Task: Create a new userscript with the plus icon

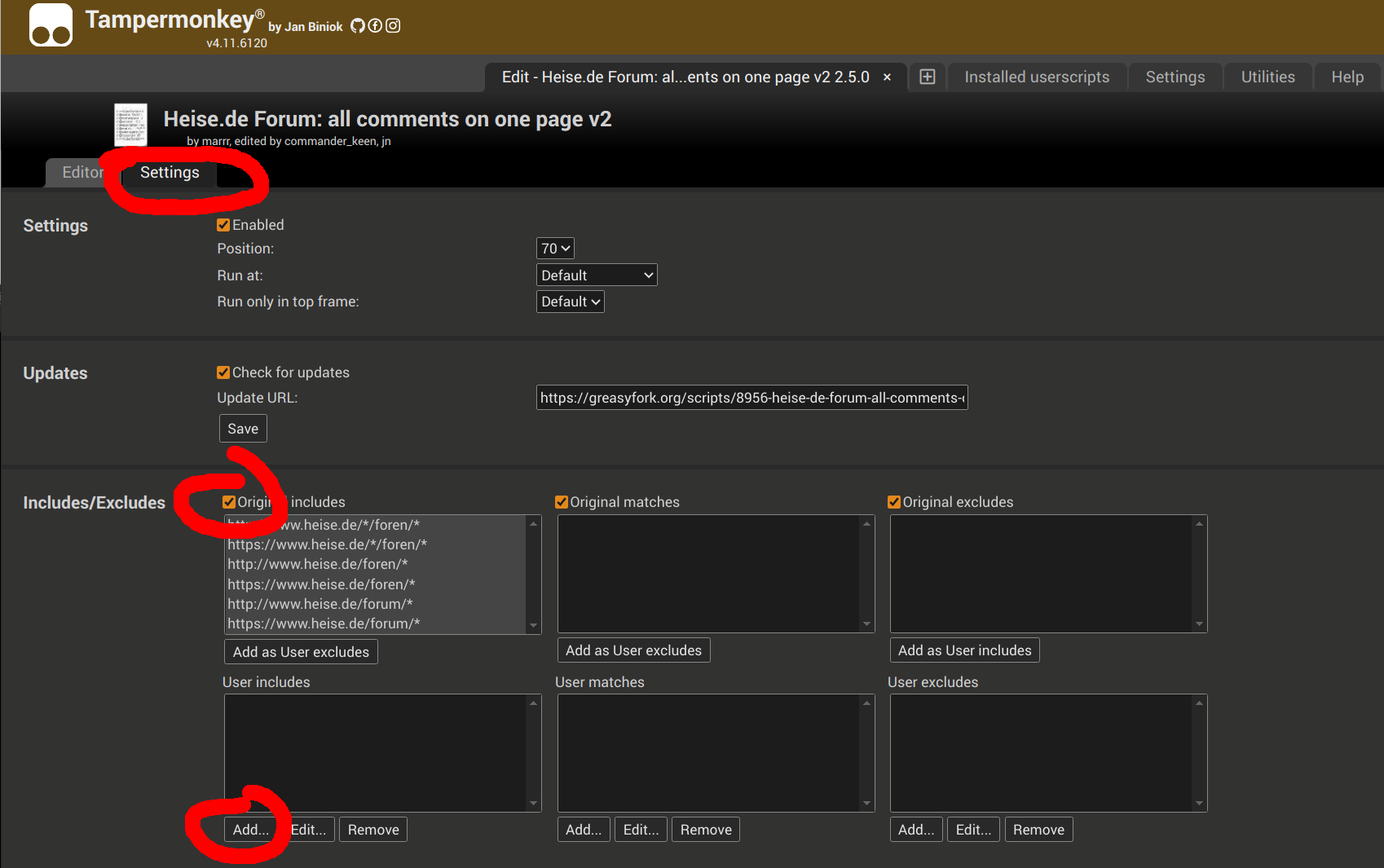Action: coord(927,76)
